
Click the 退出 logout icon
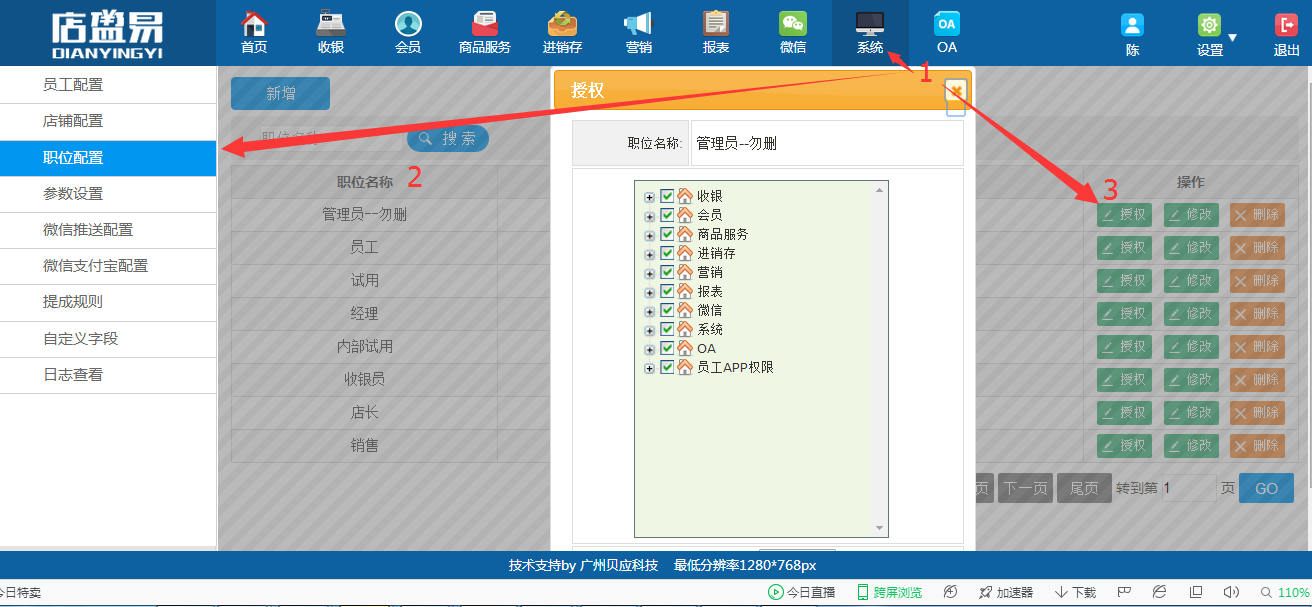click(x=1286, y=25)
